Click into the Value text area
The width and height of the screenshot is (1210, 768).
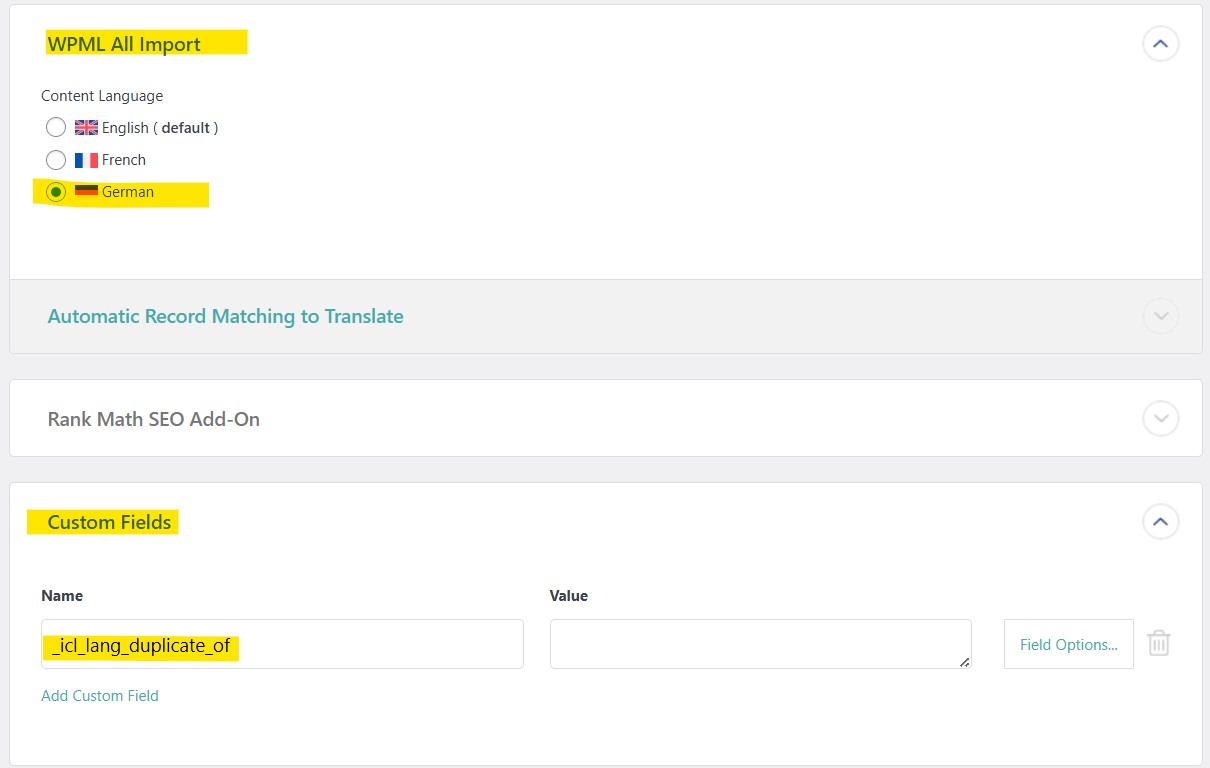[758, 643]
